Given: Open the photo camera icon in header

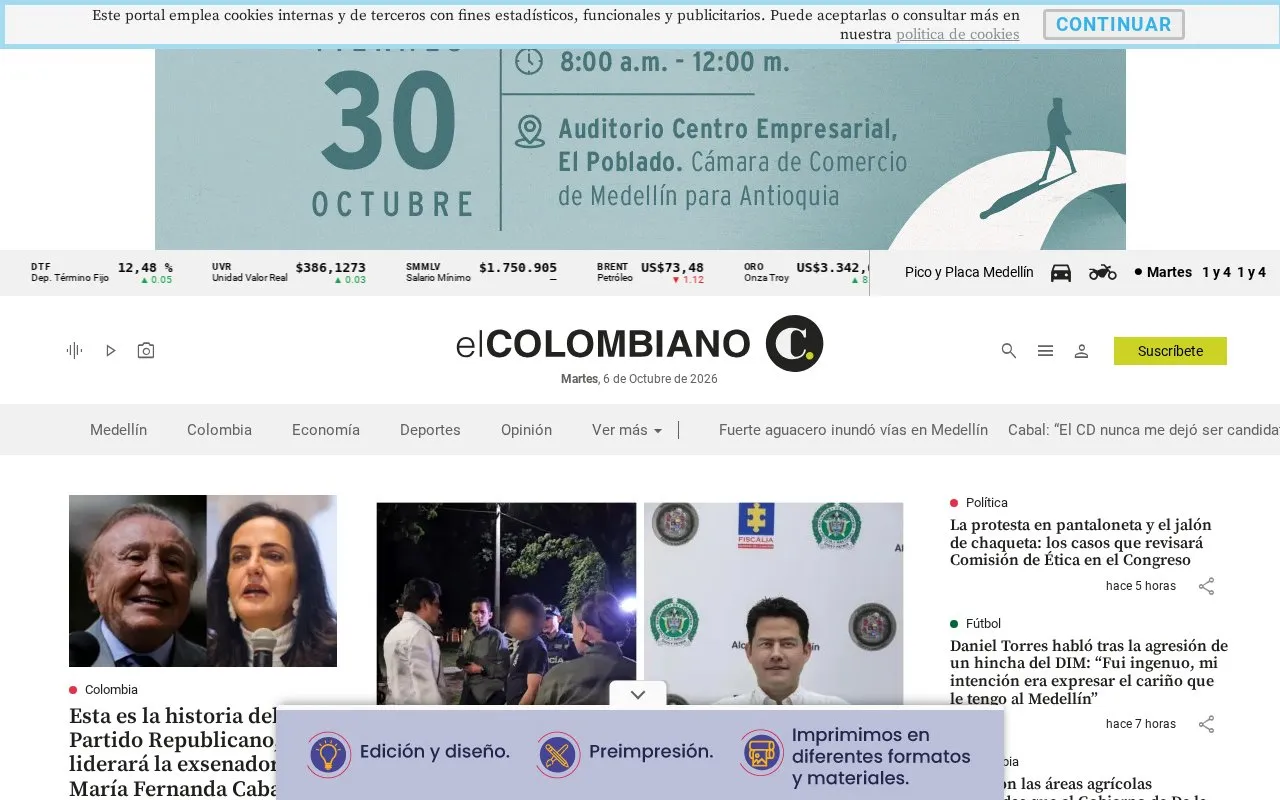Looking at the screenshot, I should (146, 350).
